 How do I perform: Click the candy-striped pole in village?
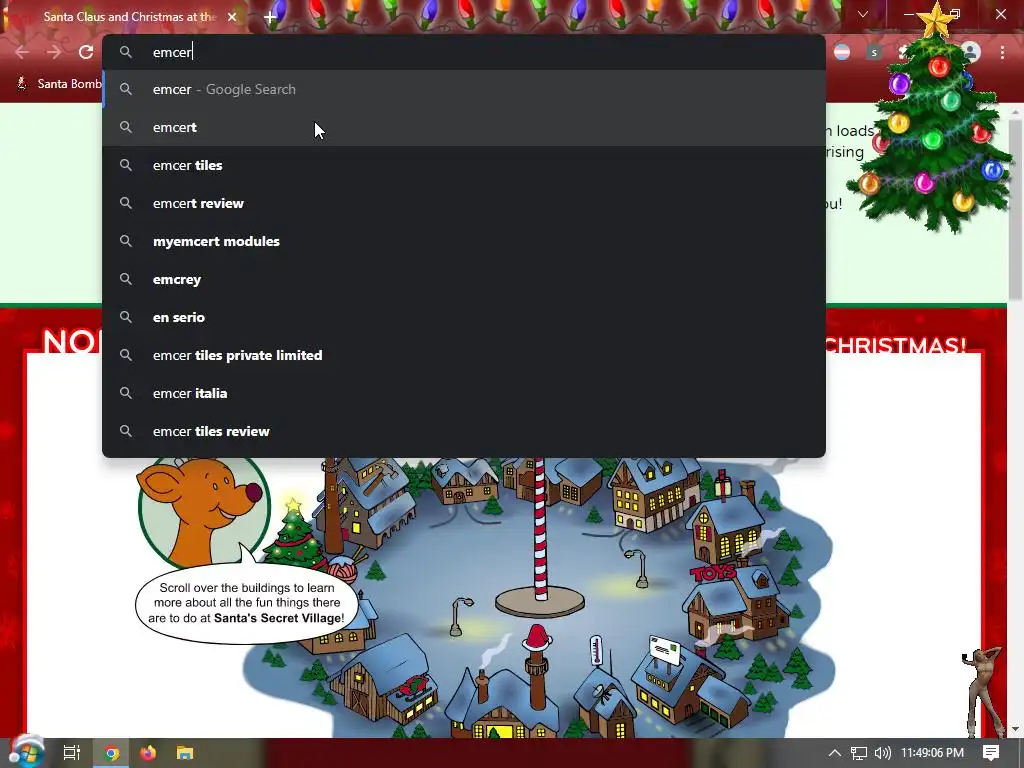coord(540,529)
